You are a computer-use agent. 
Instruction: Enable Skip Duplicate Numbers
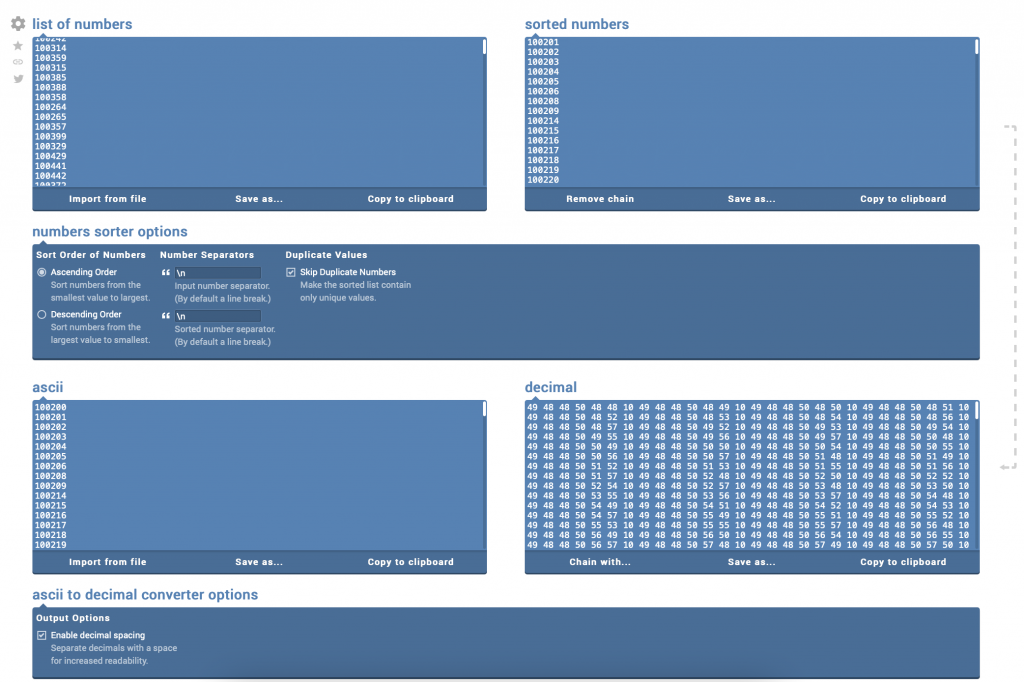(290, 271)
